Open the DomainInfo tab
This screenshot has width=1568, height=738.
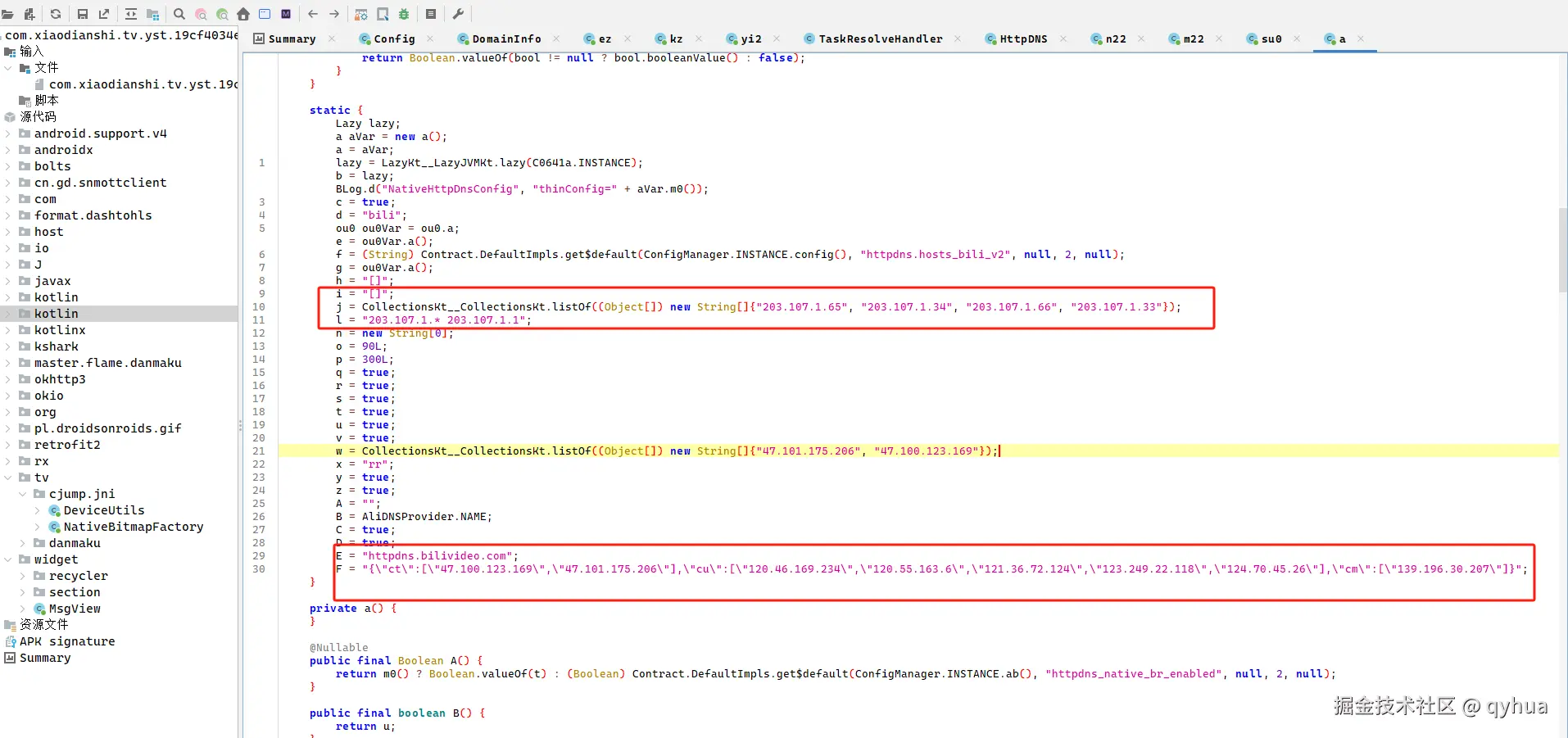click(499, 38)
